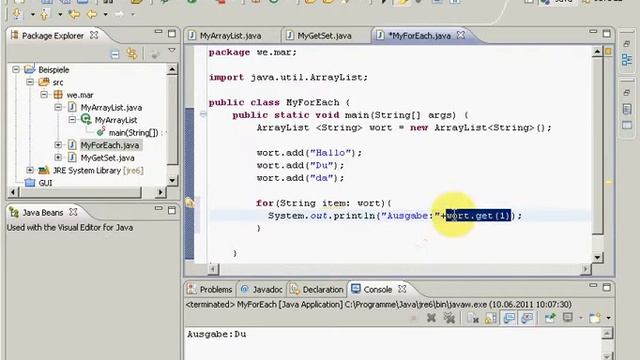This screenshot has height=360, width=640.
Task: Clear the Console output
Action: pos(473,318)
